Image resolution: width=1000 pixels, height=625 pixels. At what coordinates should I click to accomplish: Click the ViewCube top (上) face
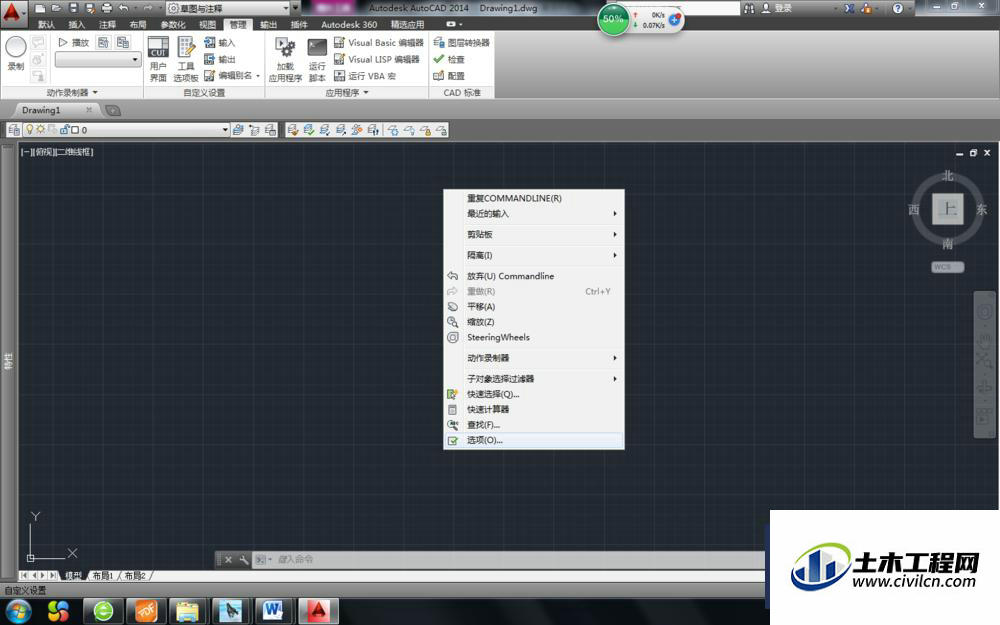tap(948, 209)
